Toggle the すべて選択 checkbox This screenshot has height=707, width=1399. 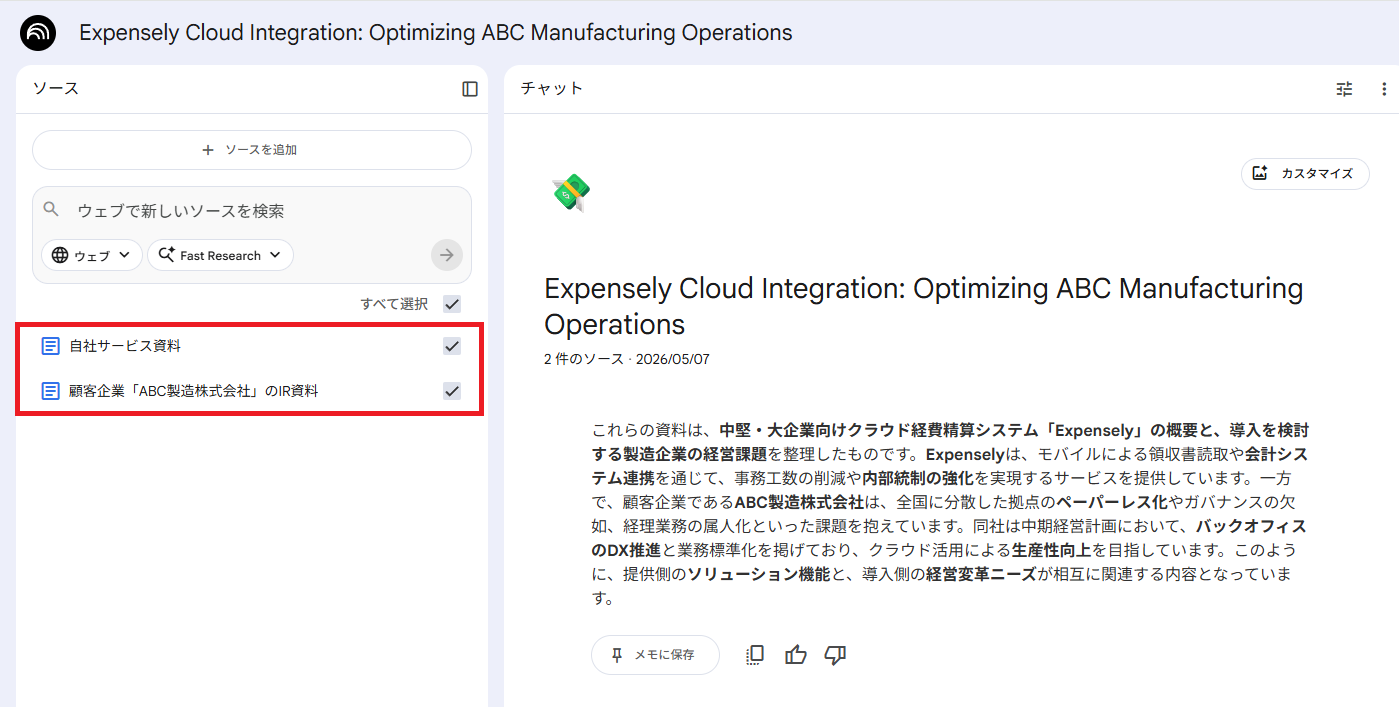(452, 304)
